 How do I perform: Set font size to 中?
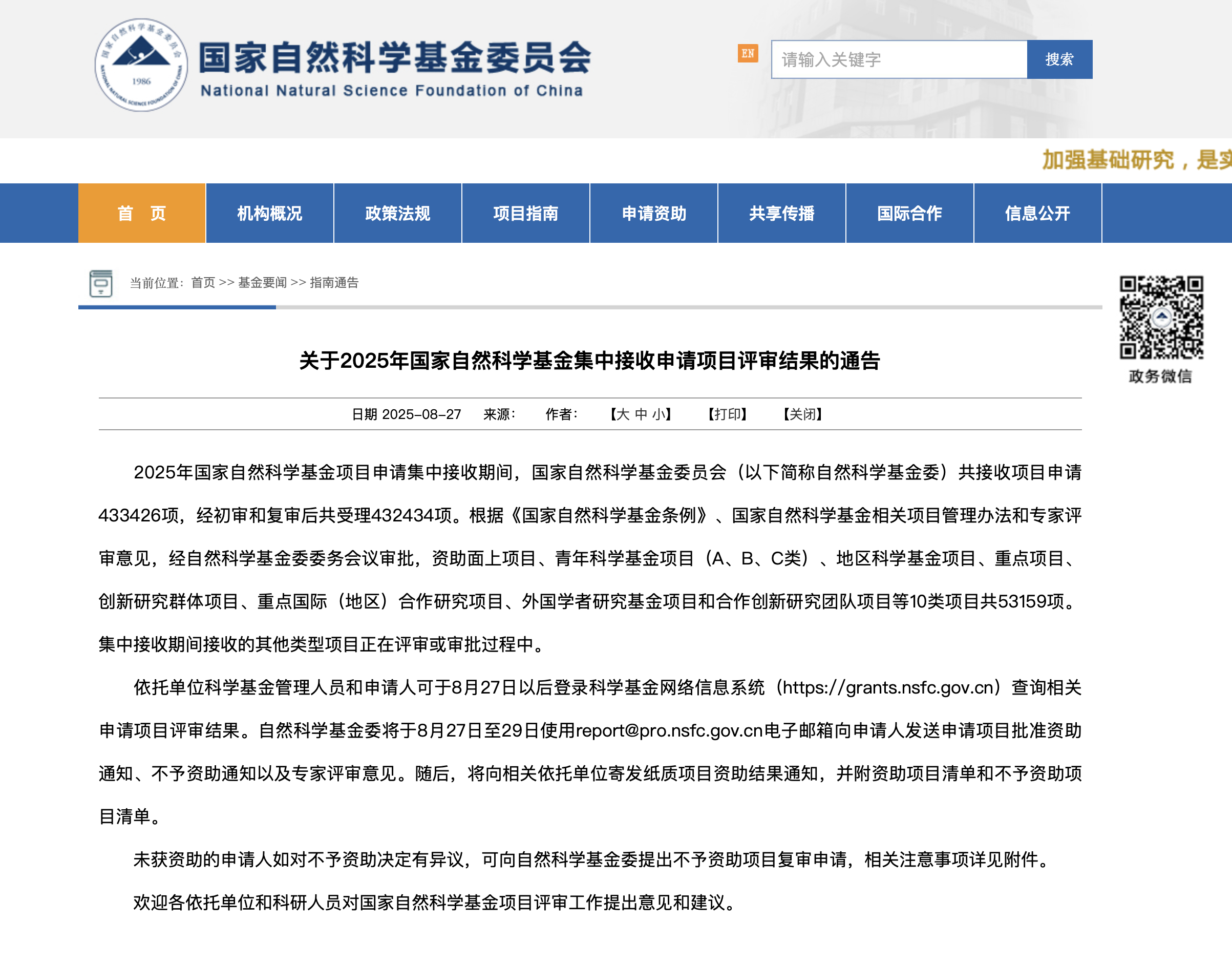[641, 414]
